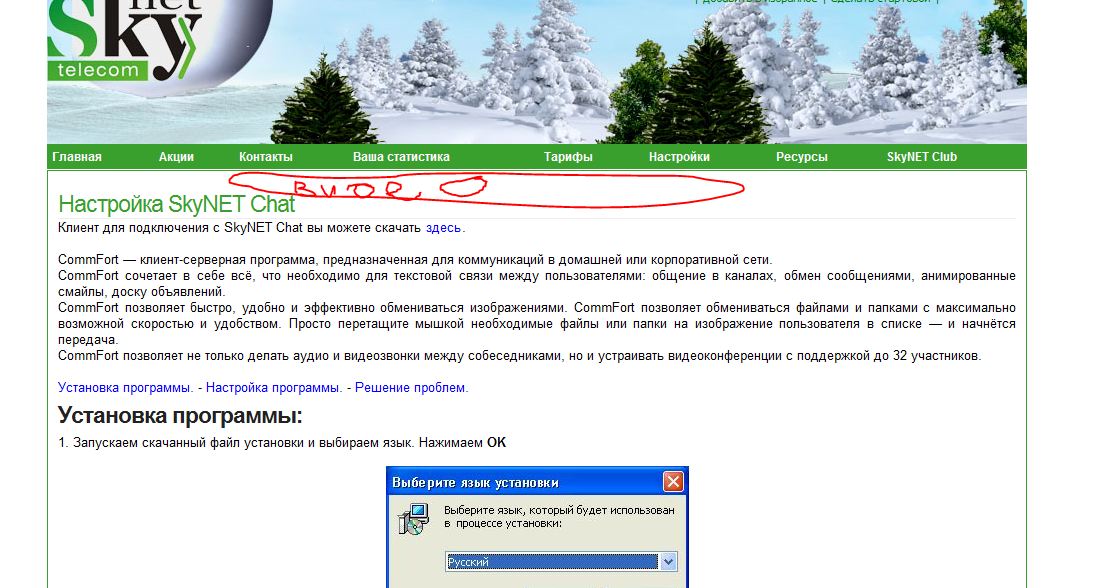Click the bold OK text in step 1

tap(496, 443)
